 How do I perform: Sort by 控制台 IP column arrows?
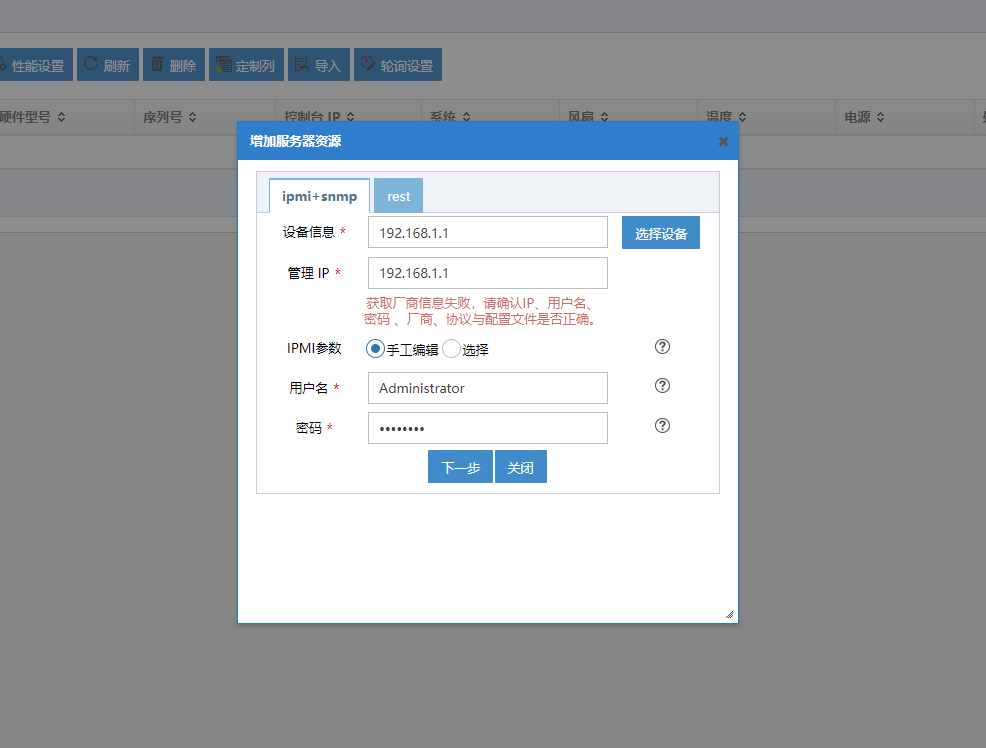tap(350, 116)
